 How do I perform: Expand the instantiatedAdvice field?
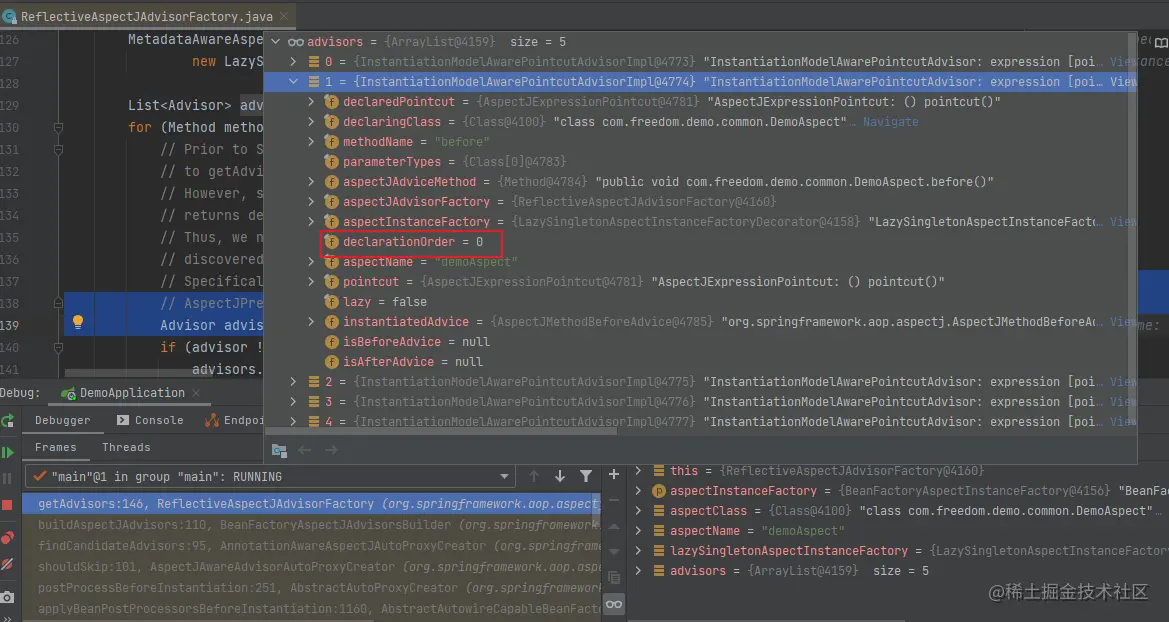pyautogui.click(x=312, y=321)
